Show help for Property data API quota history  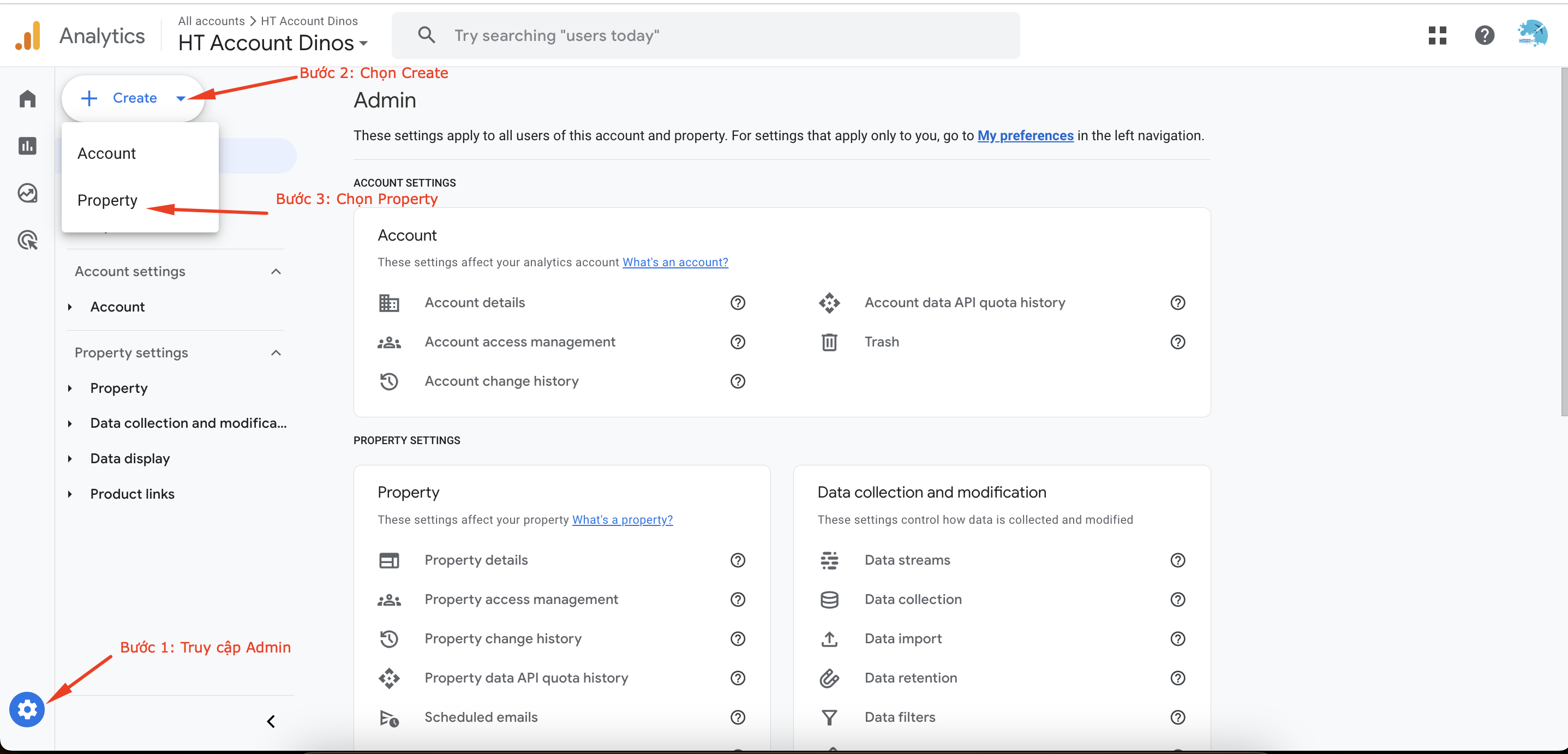(738, 678)
